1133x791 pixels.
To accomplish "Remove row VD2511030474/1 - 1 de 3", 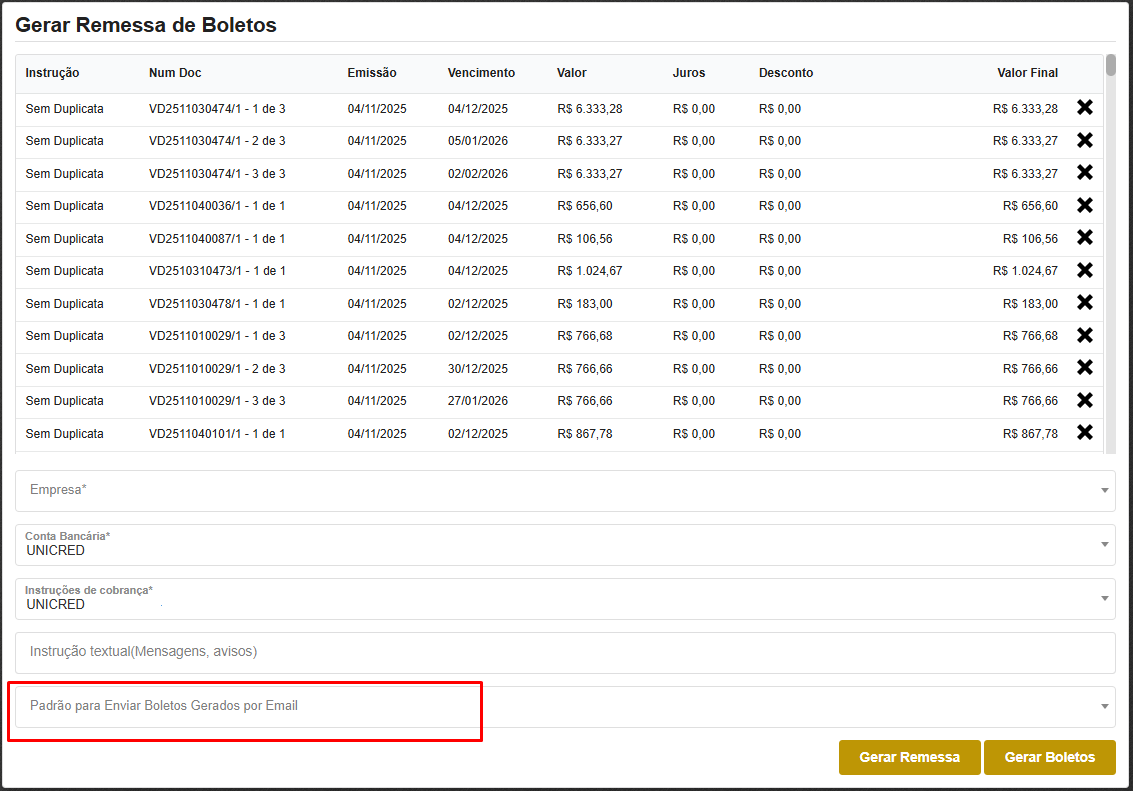I will click(1084, 108).
